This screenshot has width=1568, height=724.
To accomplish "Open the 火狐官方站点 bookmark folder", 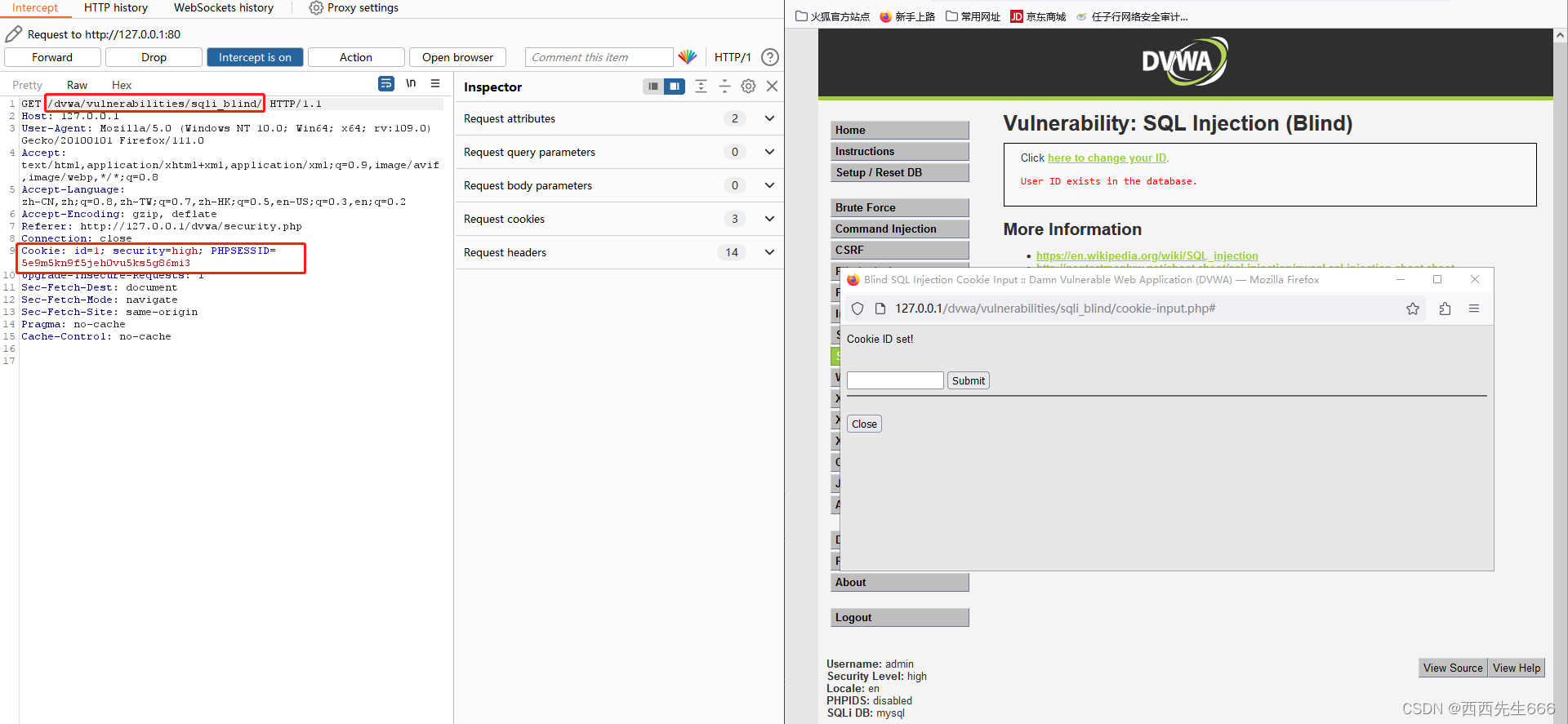I will coord(833,16).
